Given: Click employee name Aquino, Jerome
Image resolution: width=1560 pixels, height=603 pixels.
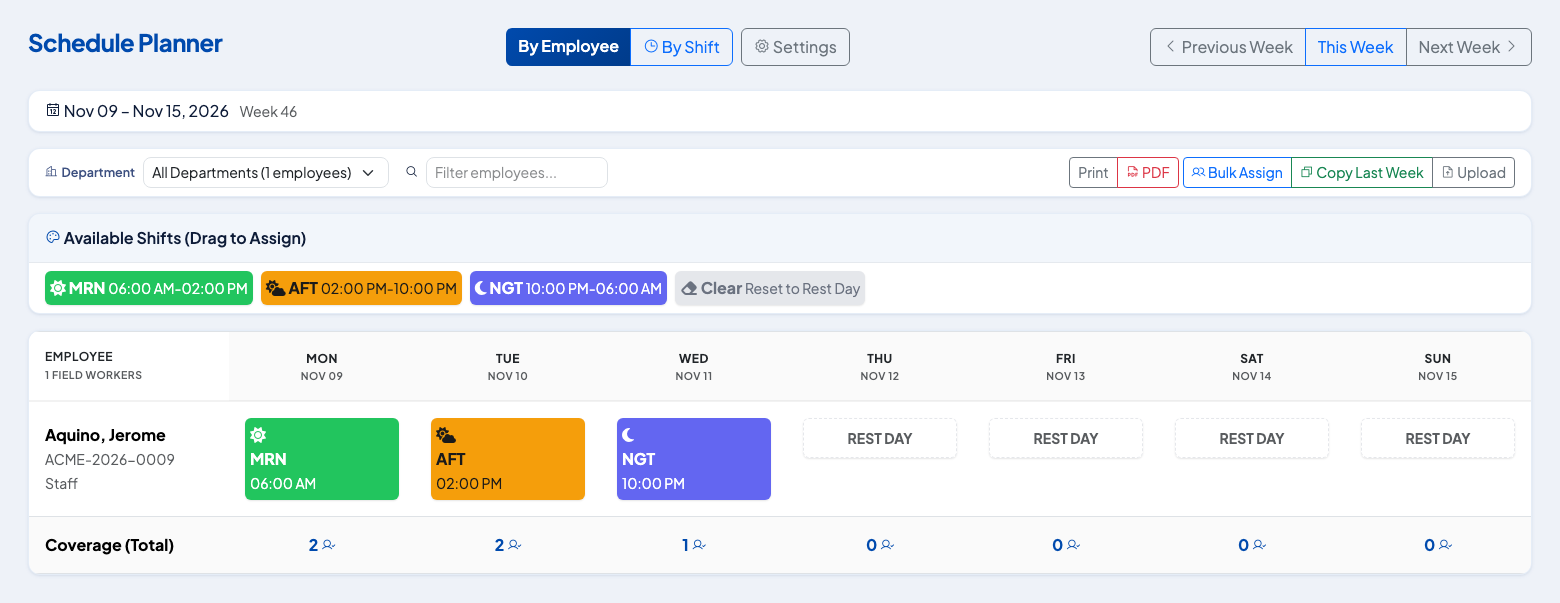Looking at the screenshot, I should coord(105,435).
